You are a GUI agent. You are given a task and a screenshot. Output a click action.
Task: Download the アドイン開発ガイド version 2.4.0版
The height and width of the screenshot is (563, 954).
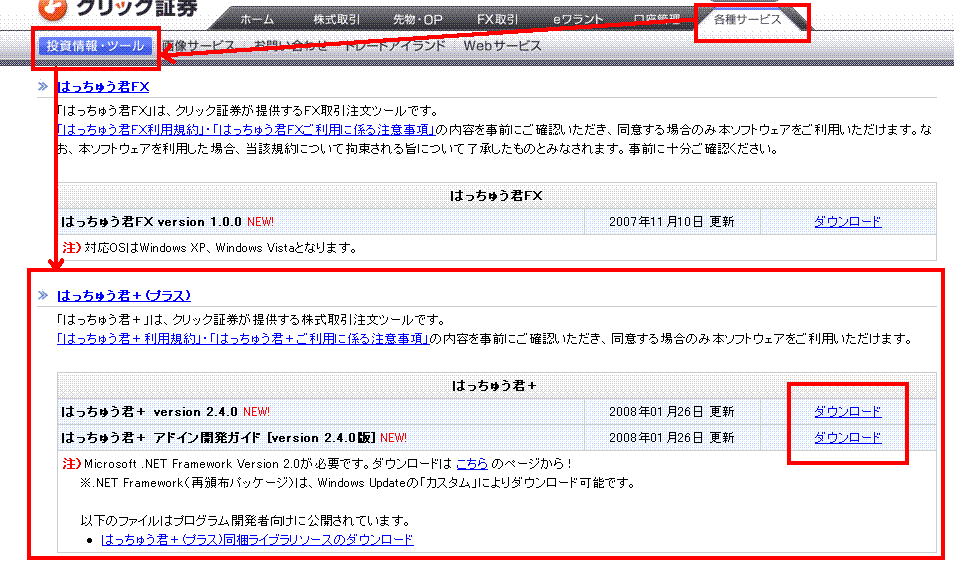[x=848, y=438]
